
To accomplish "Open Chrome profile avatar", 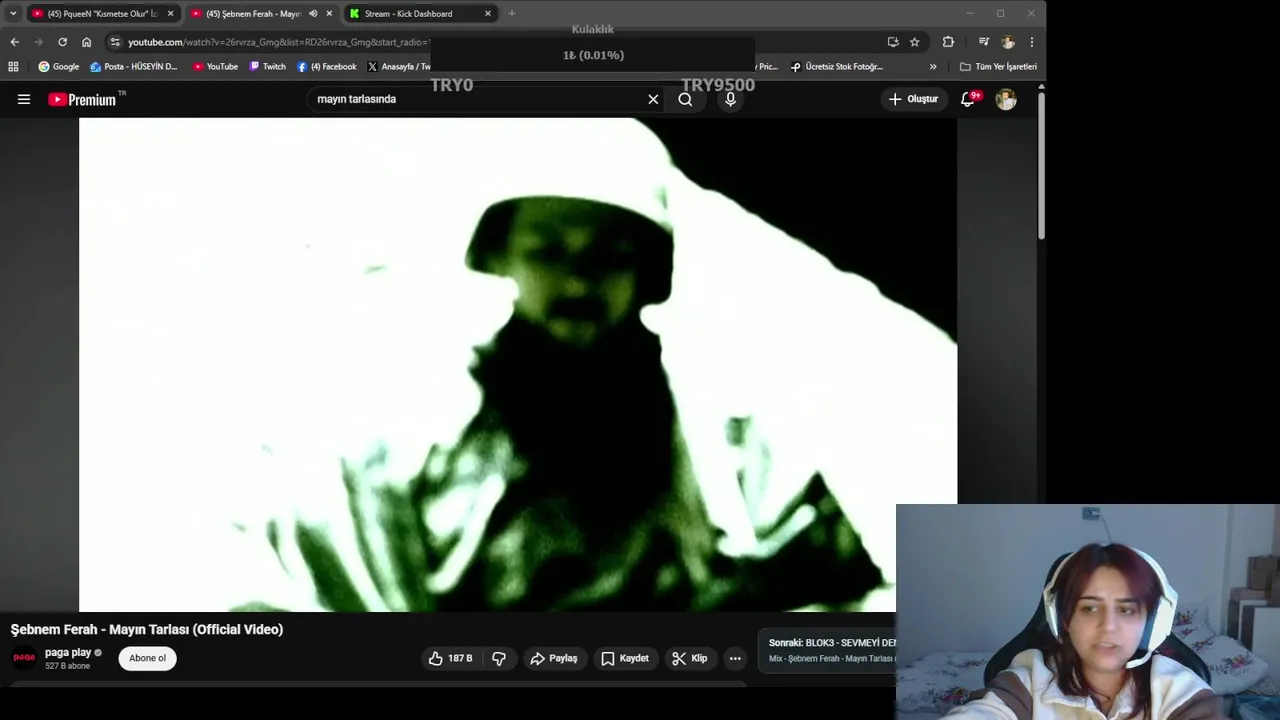I will [x=1008, y=42].
